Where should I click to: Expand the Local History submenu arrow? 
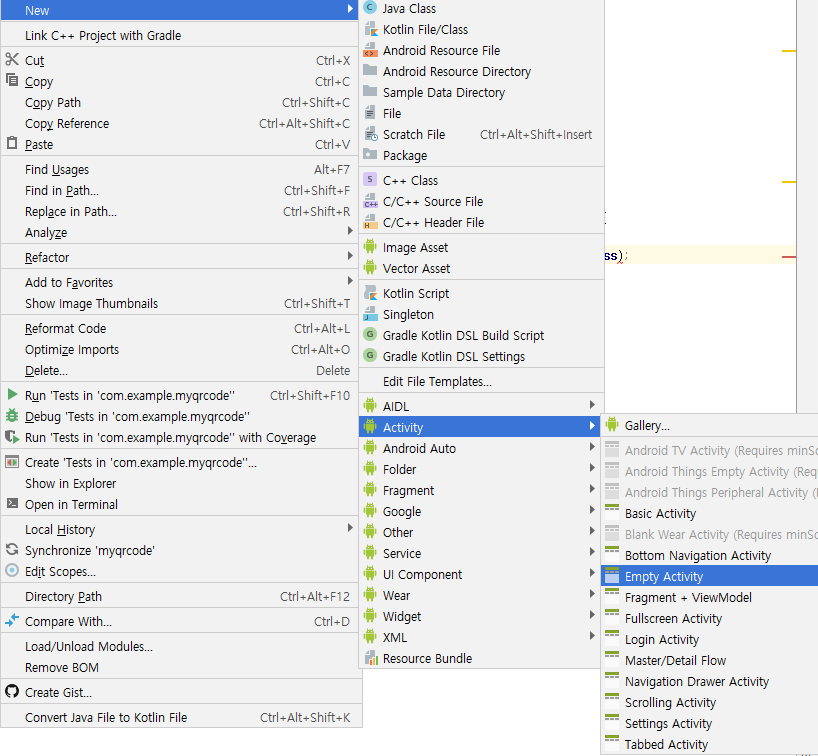click(x=350, y=528)
